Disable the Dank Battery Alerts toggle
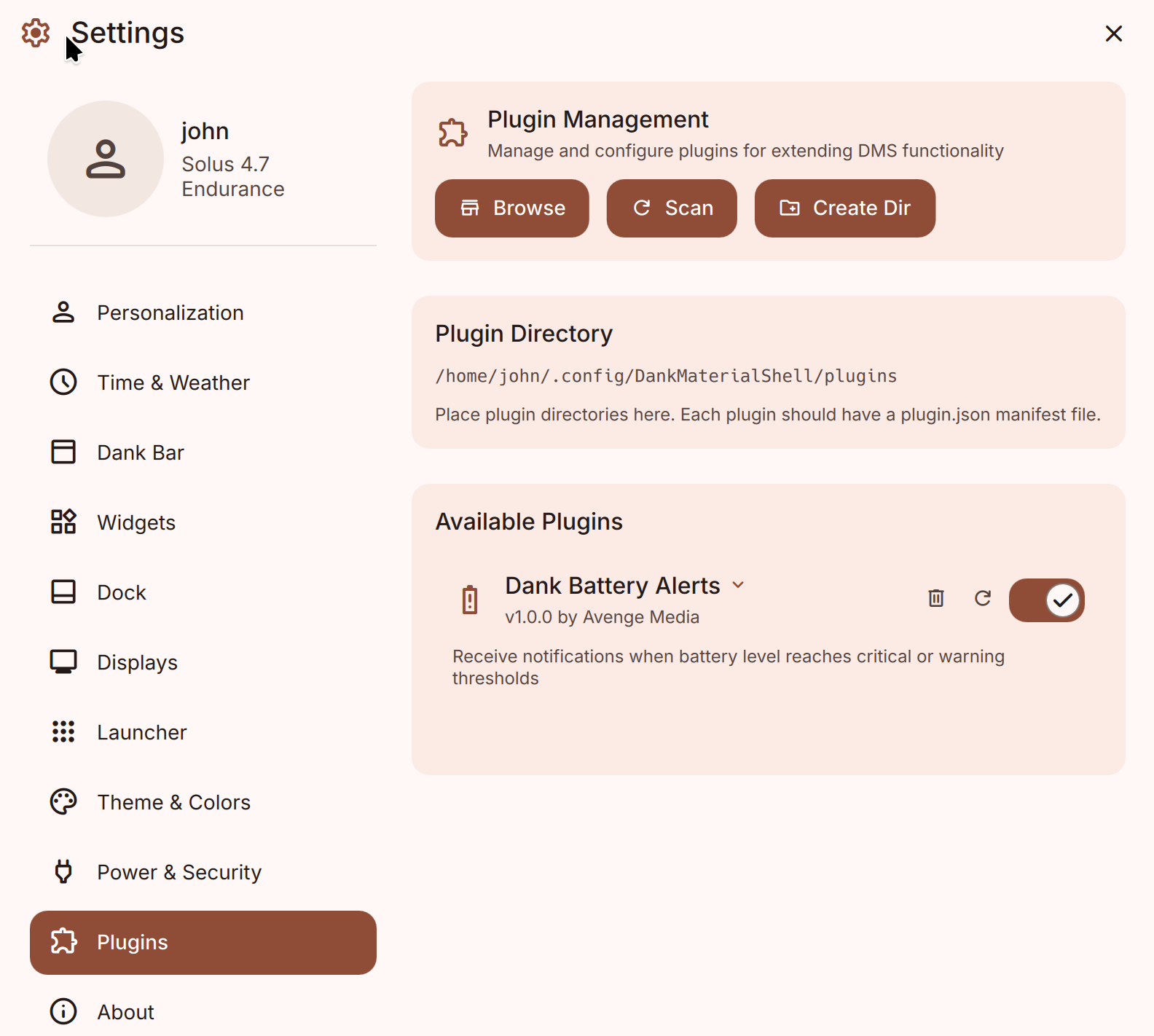Image resolution: width=1154 pixels, height=1036 pixels. pos(1046,600)
